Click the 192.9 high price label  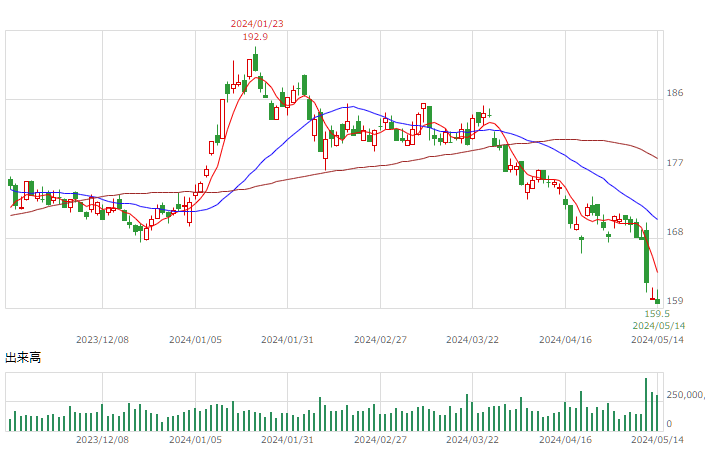point(255,37)
